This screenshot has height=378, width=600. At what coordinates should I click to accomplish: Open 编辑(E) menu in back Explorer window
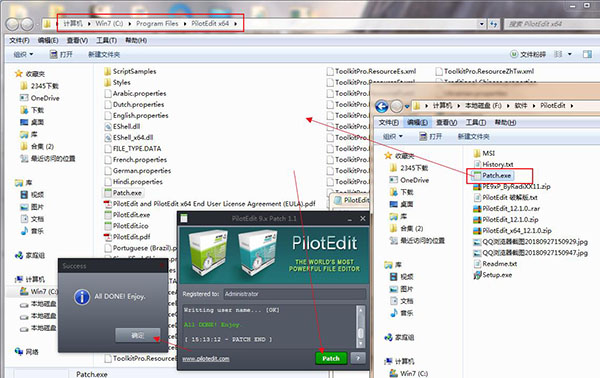click(x=48, y=40)
